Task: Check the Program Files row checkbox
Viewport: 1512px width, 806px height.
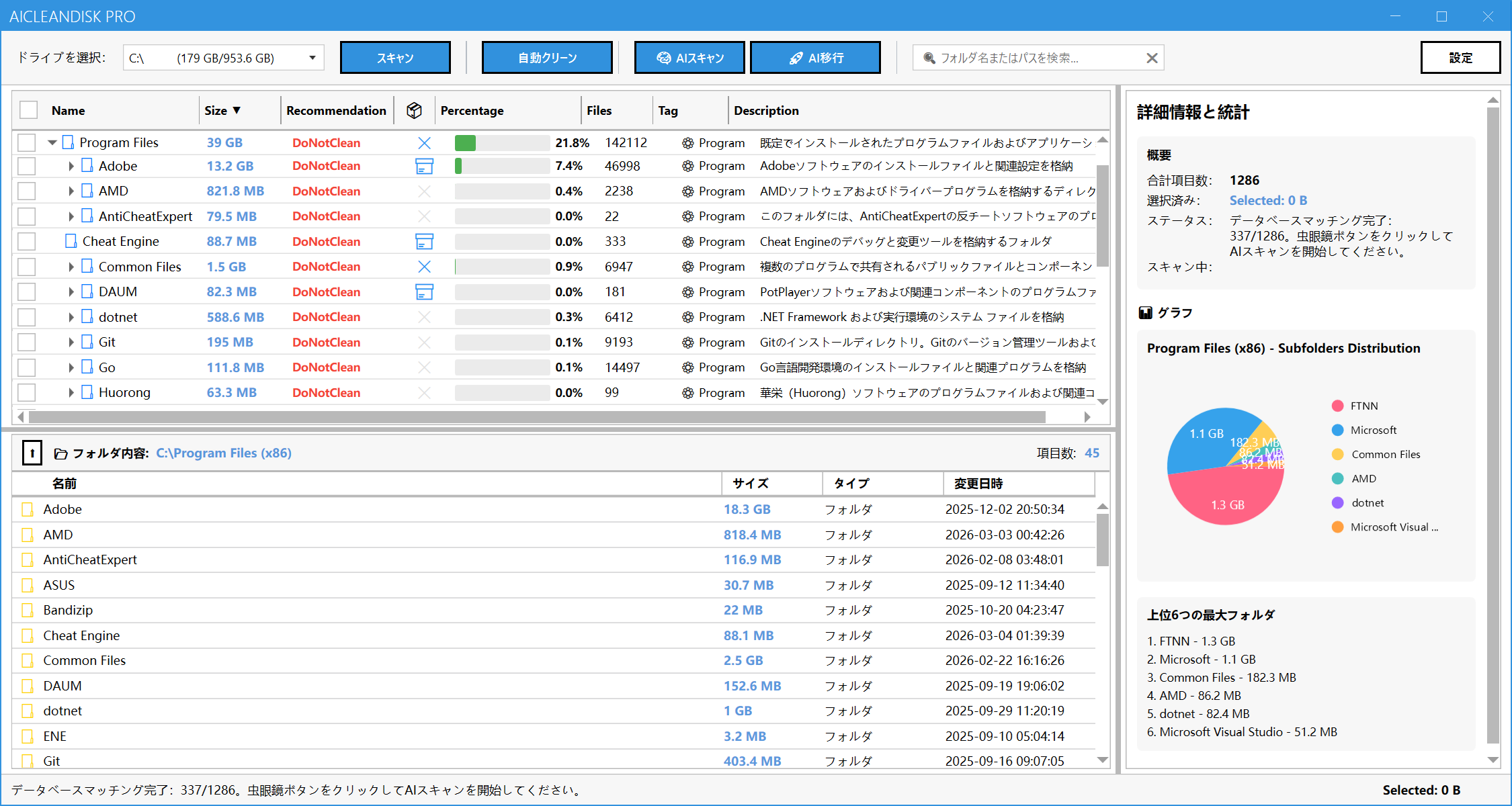Action: click(x=27, y=142)
